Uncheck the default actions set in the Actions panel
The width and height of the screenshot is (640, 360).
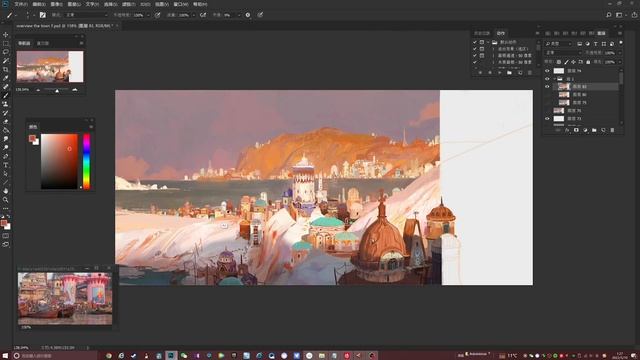tap(475, 42)
